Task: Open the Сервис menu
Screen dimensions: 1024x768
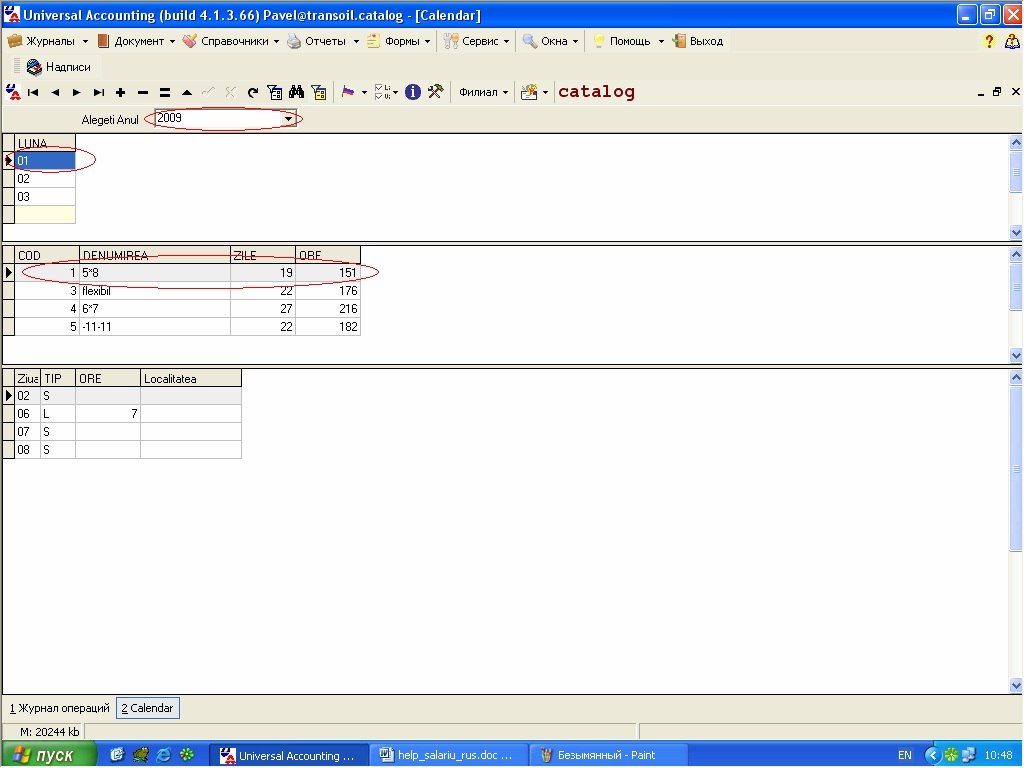Action: click(476, 41)
